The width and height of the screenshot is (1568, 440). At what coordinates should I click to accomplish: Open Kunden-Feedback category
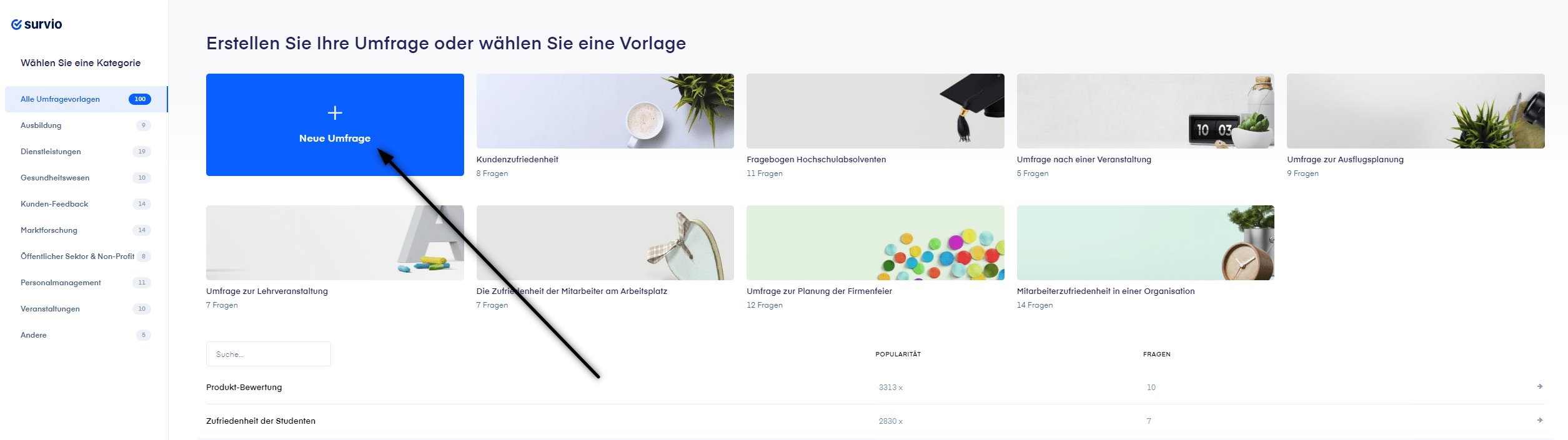click(86, 204)
